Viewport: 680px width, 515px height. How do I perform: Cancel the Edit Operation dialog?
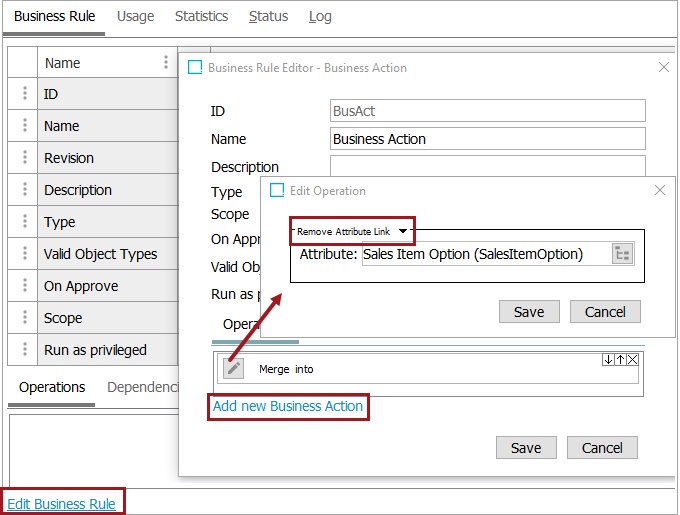tap(604, 312)
